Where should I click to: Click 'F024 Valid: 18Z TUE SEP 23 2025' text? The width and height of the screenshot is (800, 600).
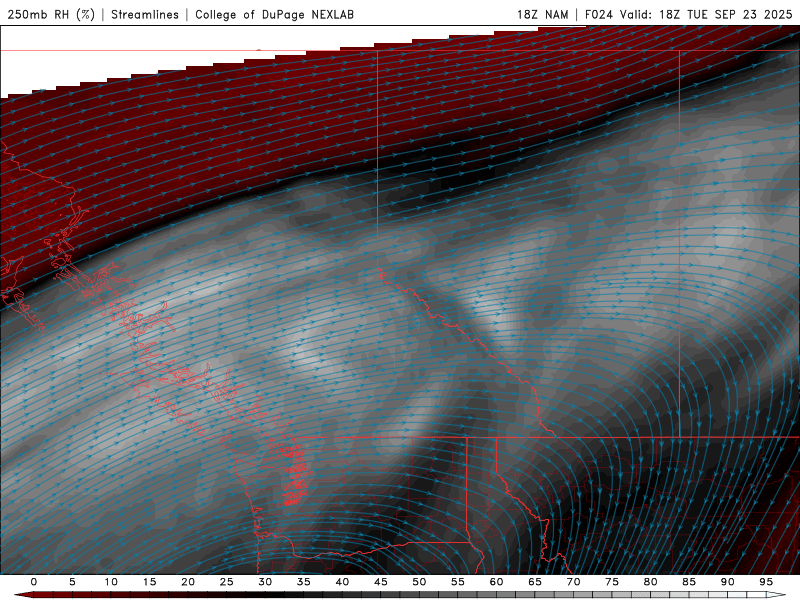[x=688, y=14]
